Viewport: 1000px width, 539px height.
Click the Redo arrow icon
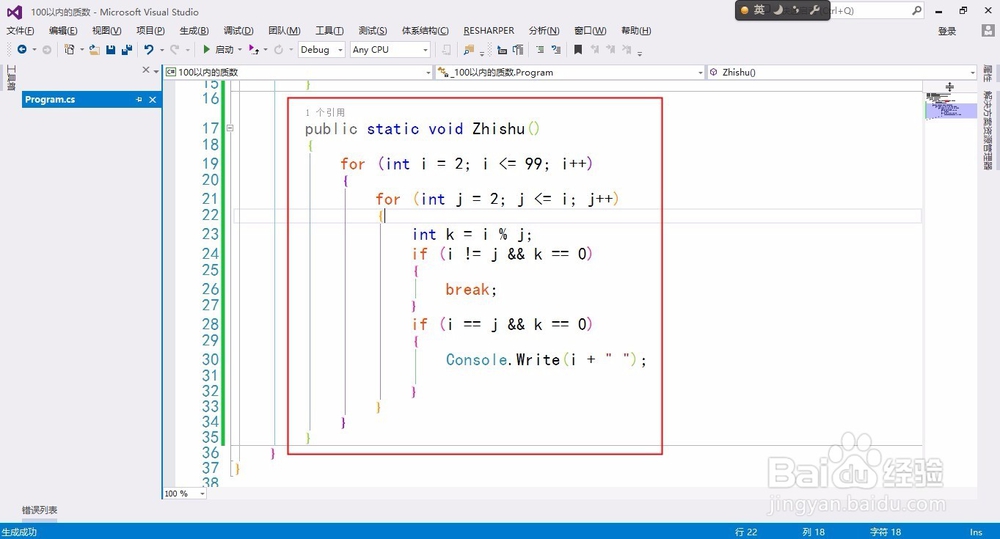pos(174,49)
